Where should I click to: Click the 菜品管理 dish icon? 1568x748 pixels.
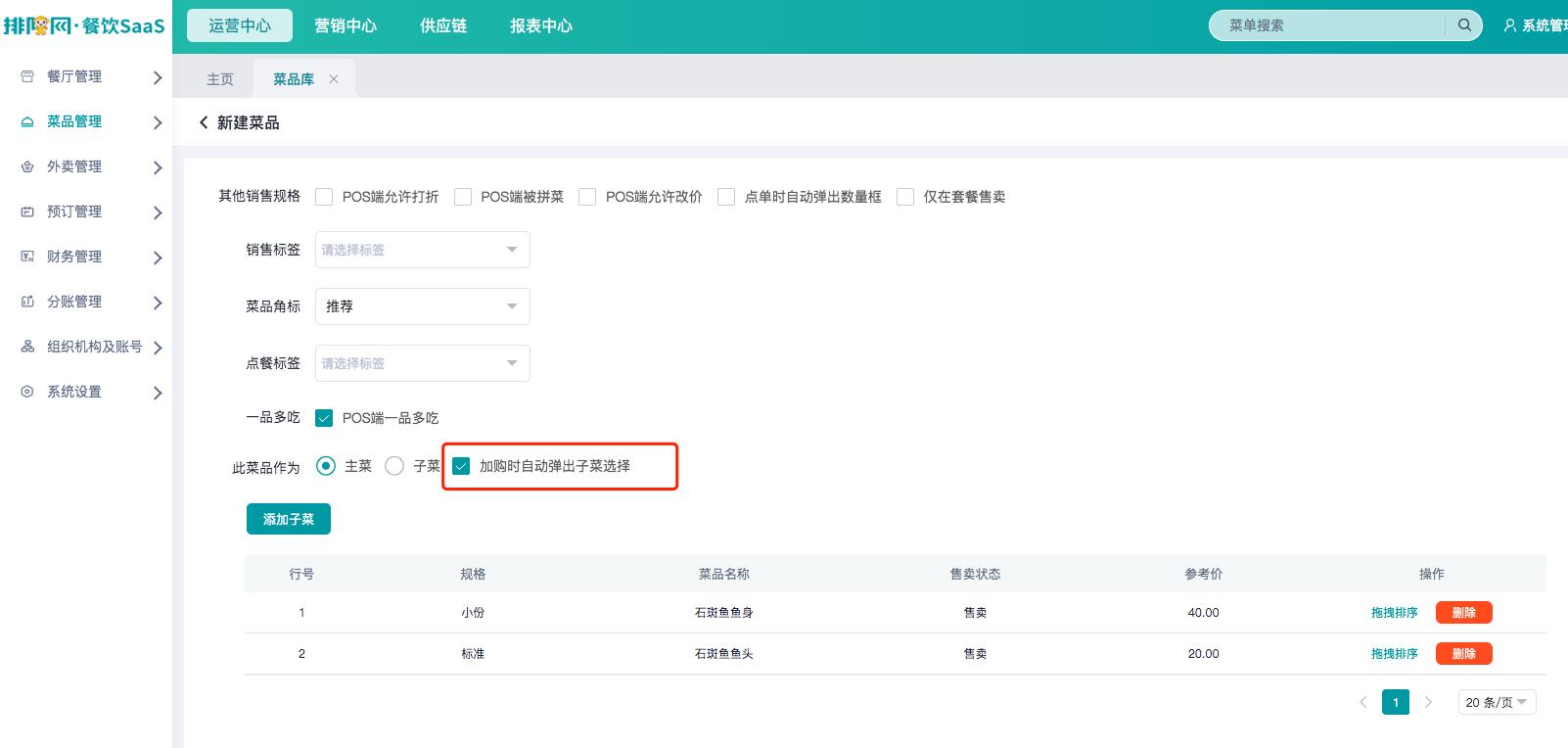pos(27,121)
